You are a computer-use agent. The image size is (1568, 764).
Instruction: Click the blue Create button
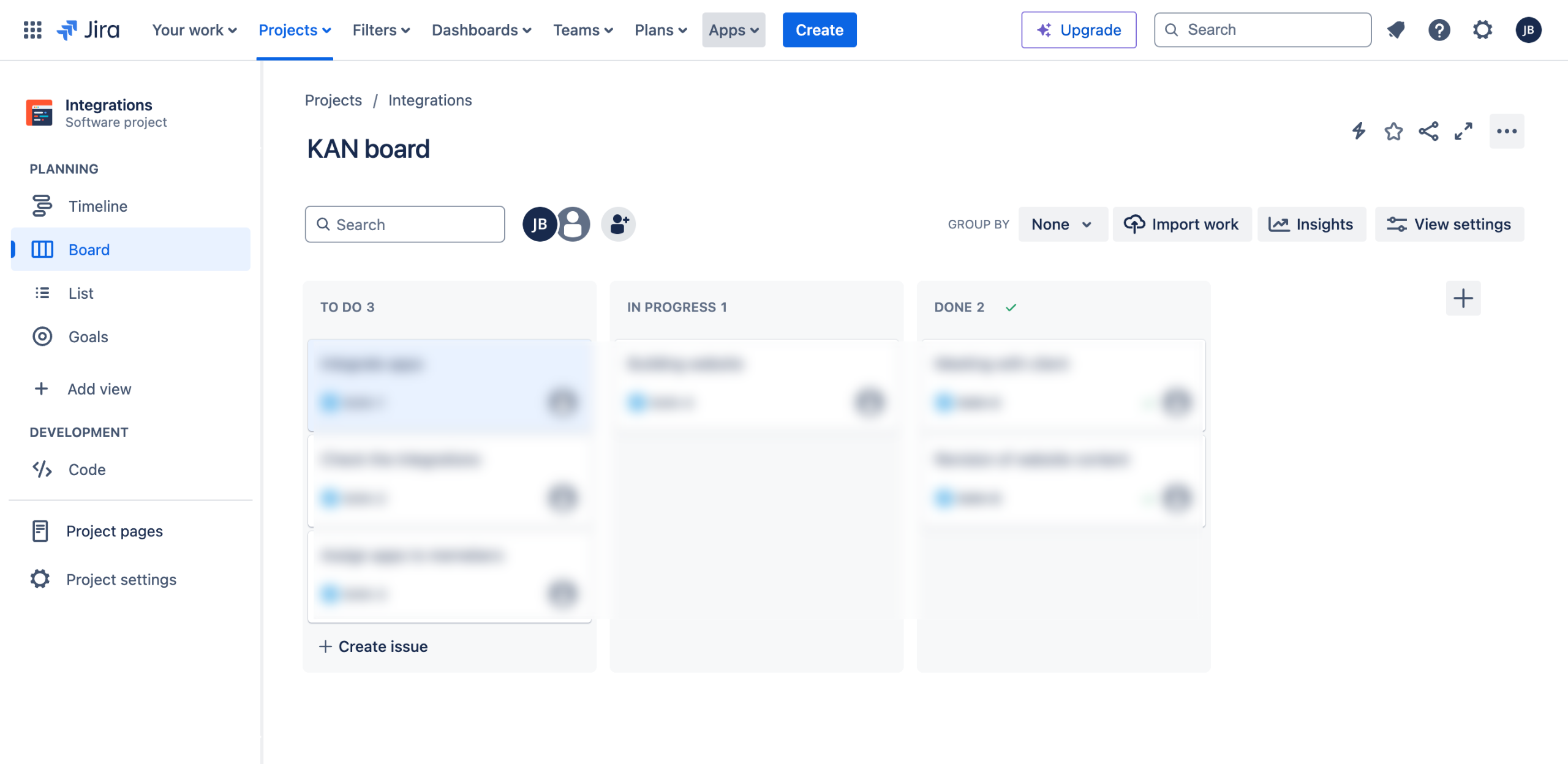tap(819, 29)
